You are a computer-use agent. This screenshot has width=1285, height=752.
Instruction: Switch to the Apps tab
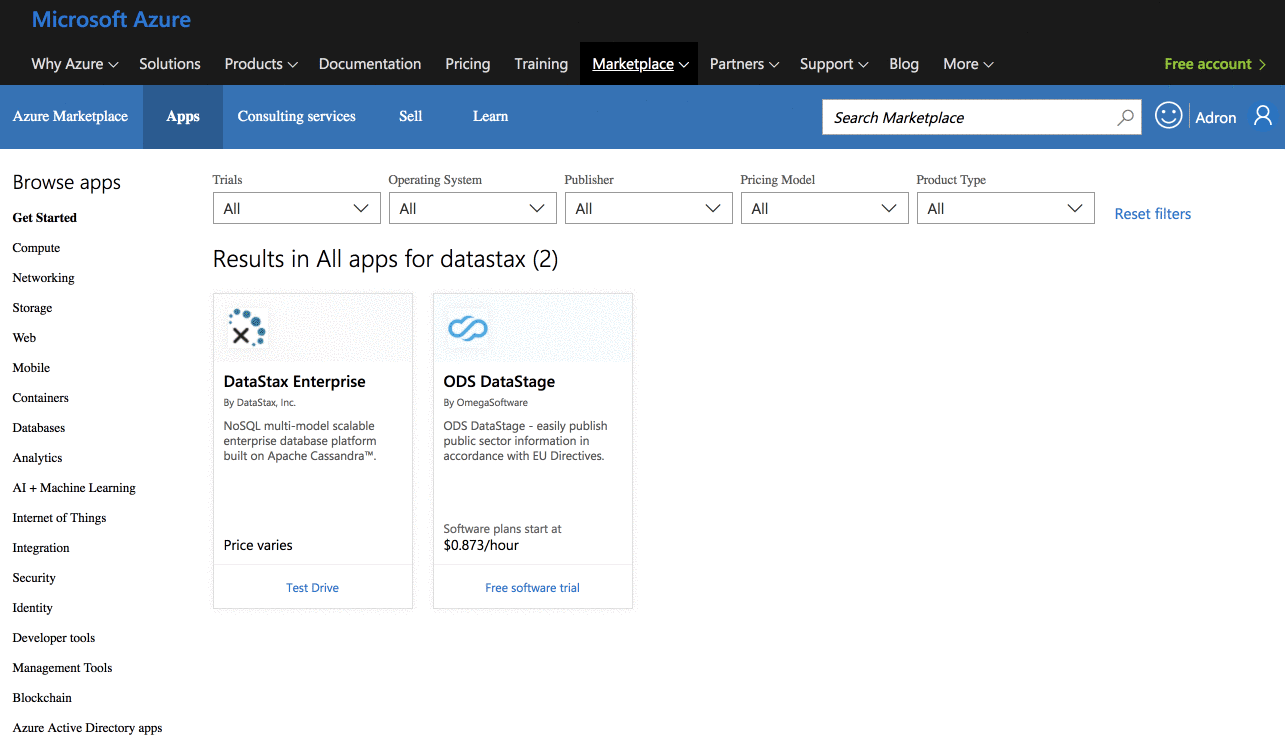point(183,117)
